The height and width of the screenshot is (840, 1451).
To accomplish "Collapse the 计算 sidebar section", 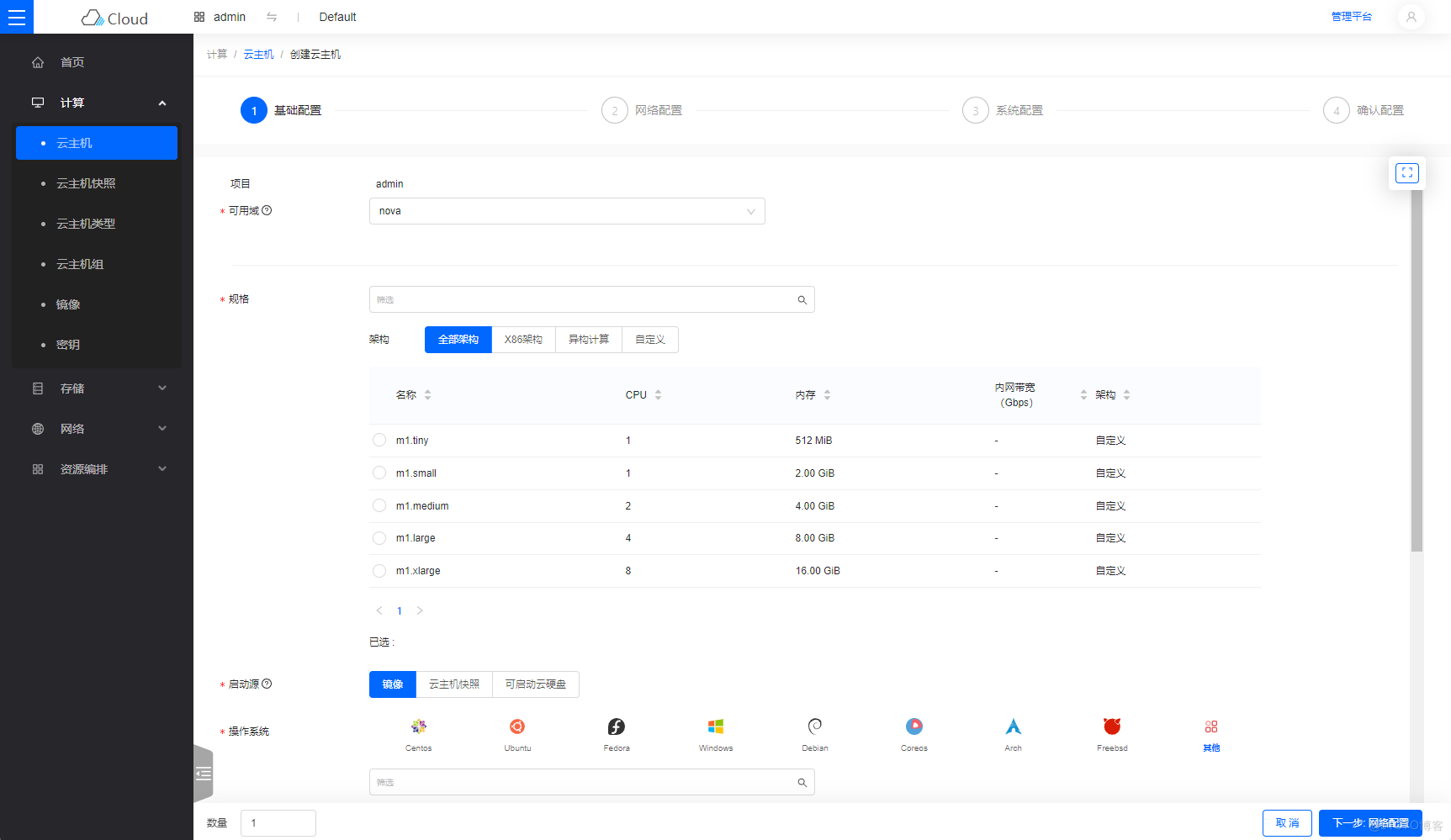I will (162, 103).
